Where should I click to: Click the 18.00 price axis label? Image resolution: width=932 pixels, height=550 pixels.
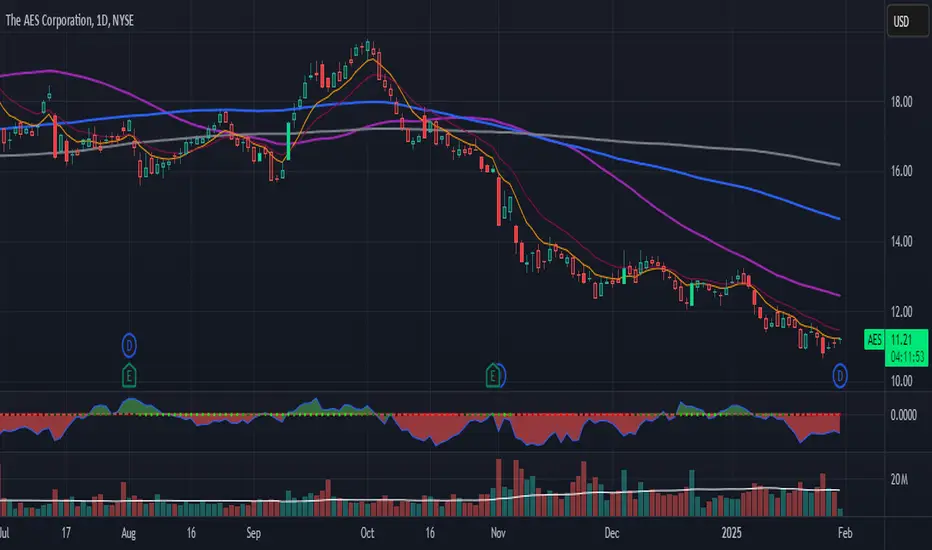[x=901, y=102]
